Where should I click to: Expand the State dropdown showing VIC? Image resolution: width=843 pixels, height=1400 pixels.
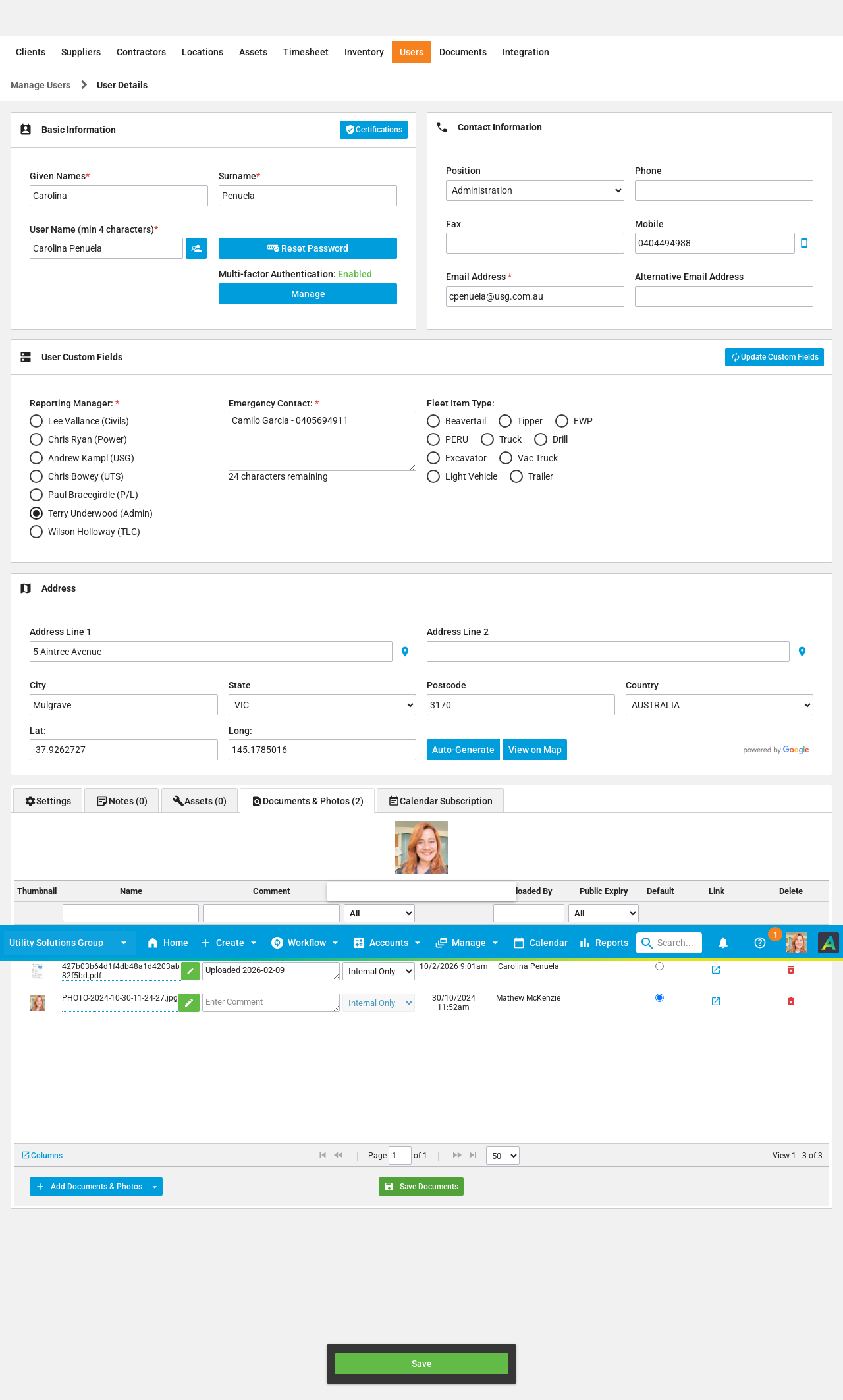click(321, 705)
